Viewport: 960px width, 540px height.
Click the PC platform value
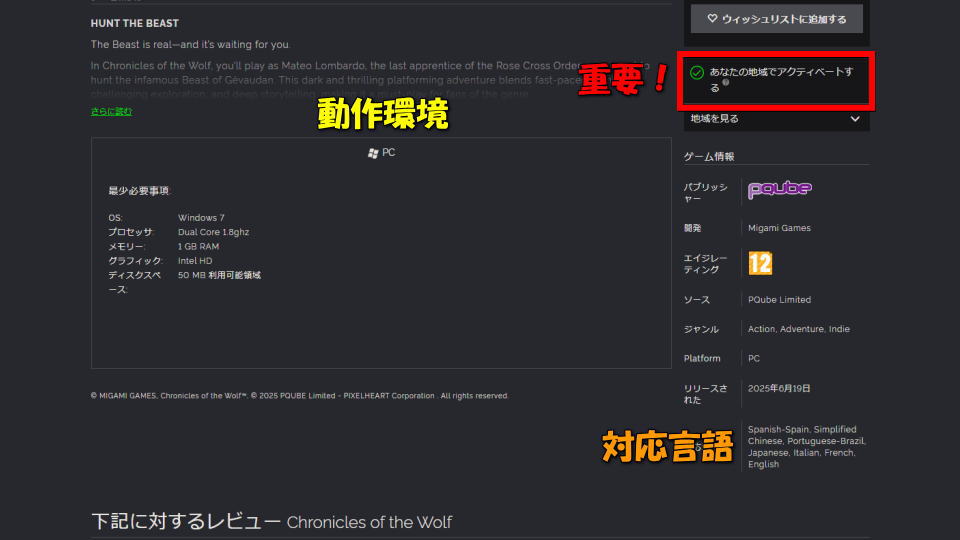tap(754, 358)
